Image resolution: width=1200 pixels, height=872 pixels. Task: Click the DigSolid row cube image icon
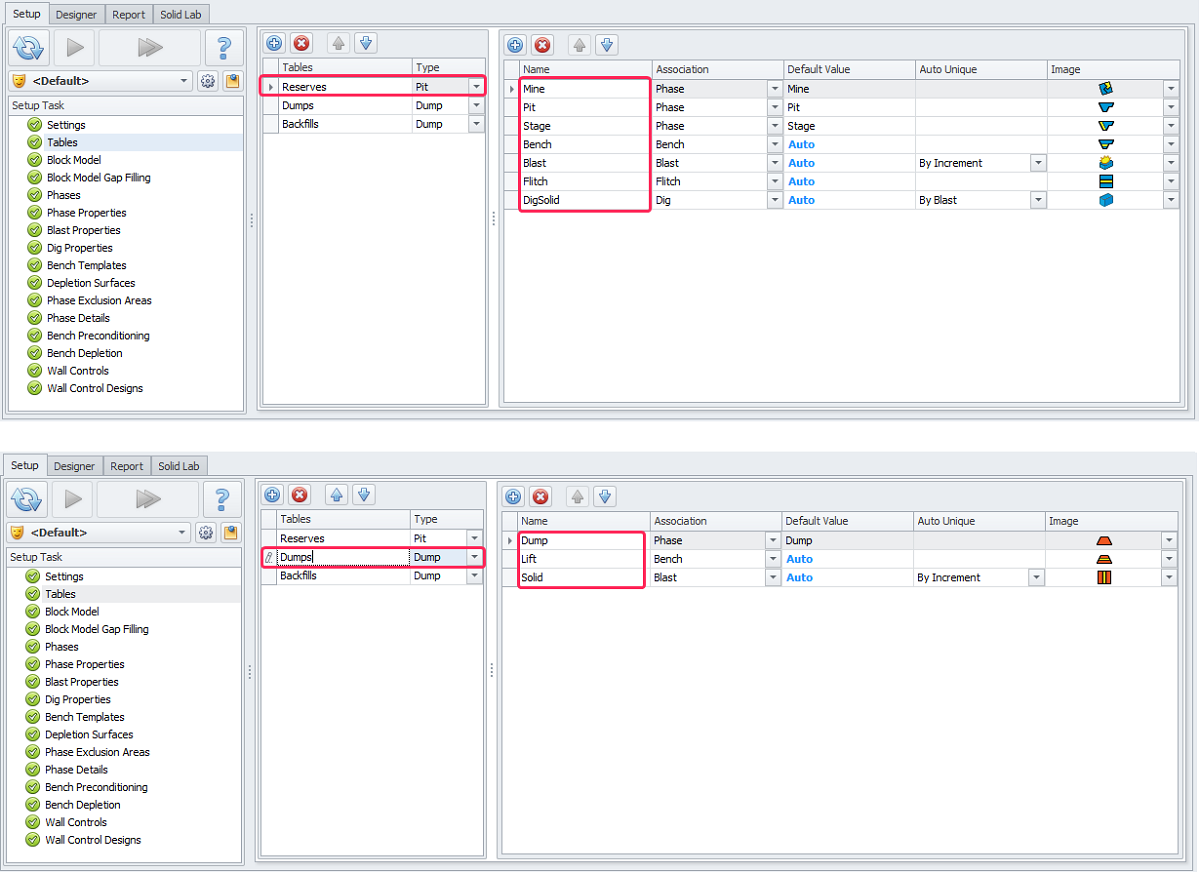point(1106,200)
